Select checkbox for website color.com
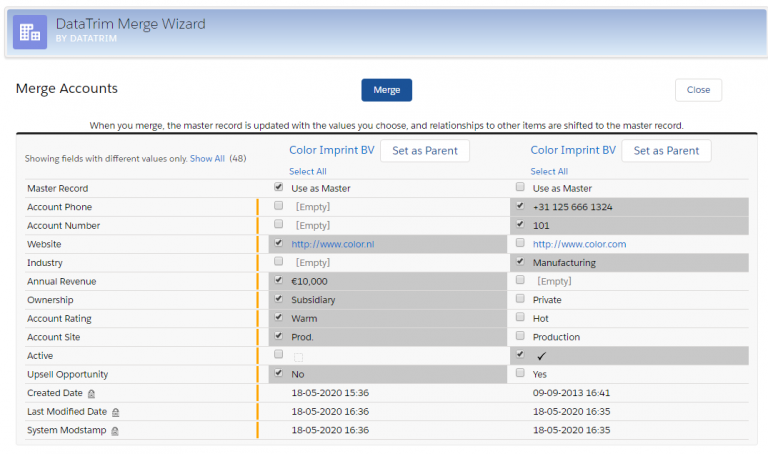 coord(520,242)
